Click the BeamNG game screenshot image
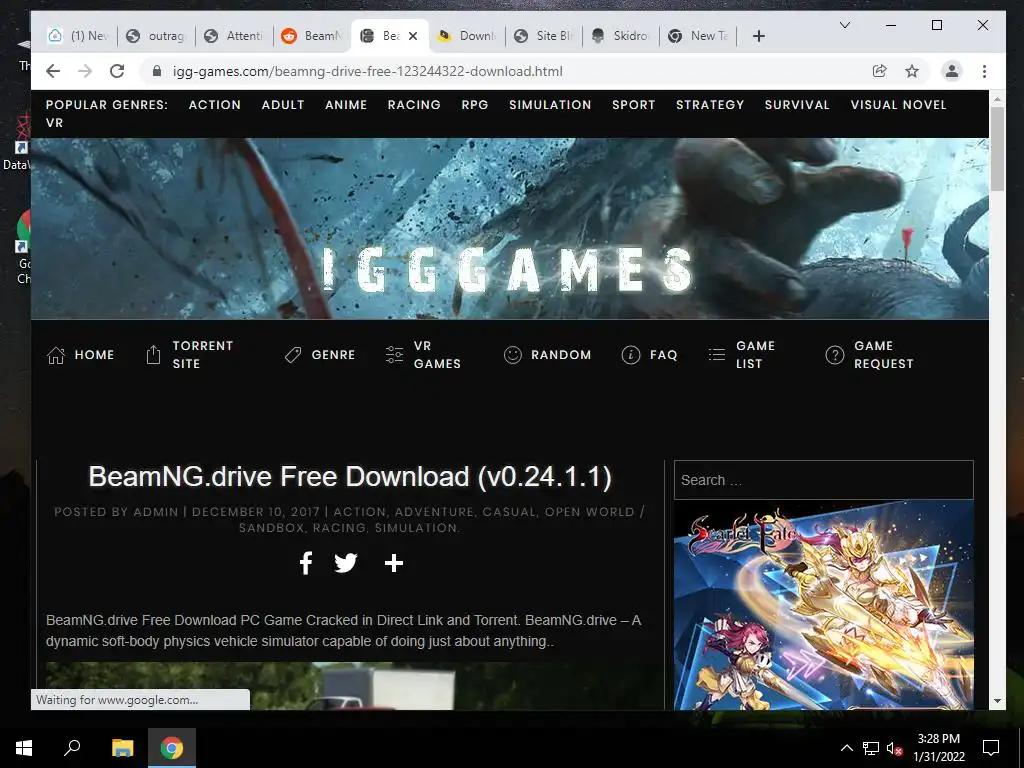 click(x=353, y=686)
